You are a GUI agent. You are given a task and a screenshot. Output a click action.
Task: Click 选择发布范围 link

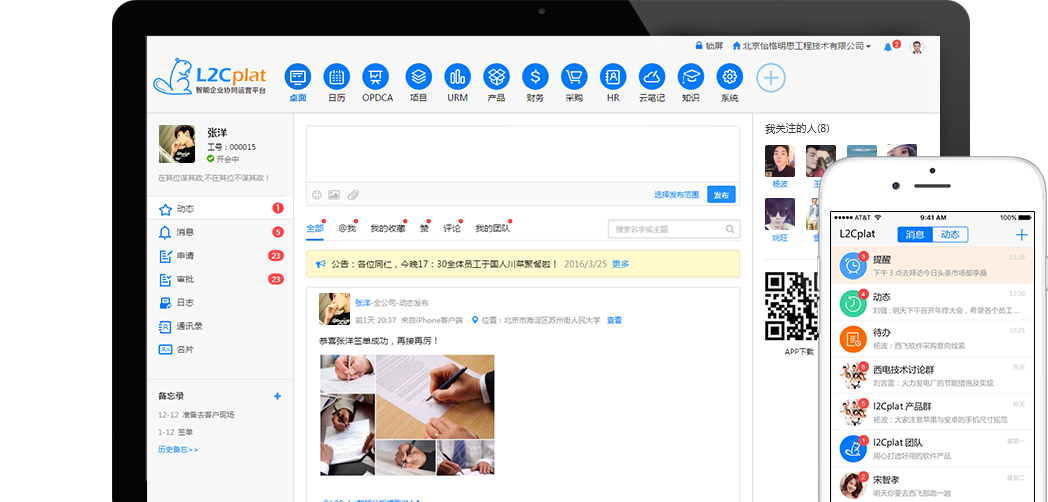[x=676, y=195]
